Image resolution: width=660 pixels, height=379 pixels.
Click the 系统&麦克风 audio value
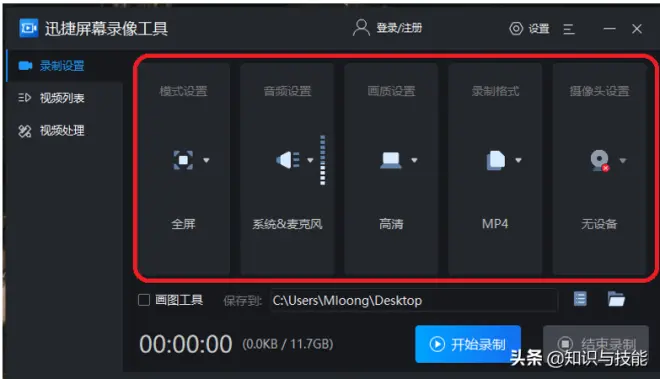click(x=287, y=224)
